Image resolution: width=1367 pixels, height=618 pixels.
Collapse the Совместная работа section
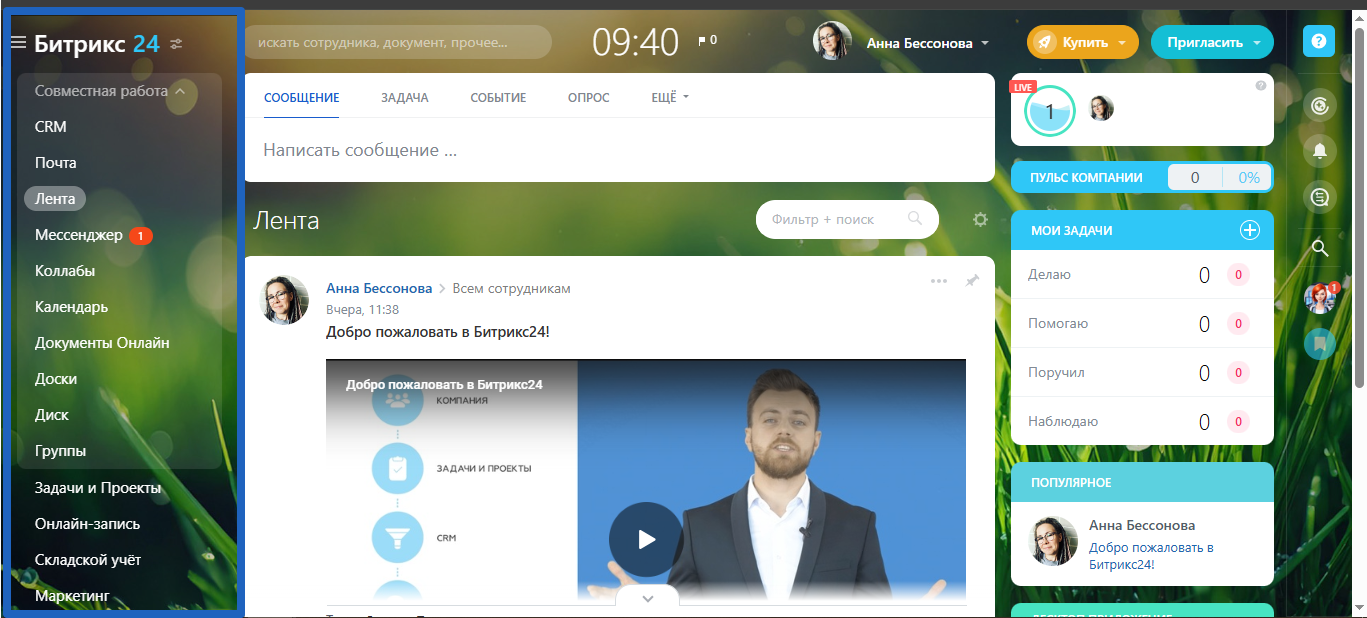coord(180,91)
